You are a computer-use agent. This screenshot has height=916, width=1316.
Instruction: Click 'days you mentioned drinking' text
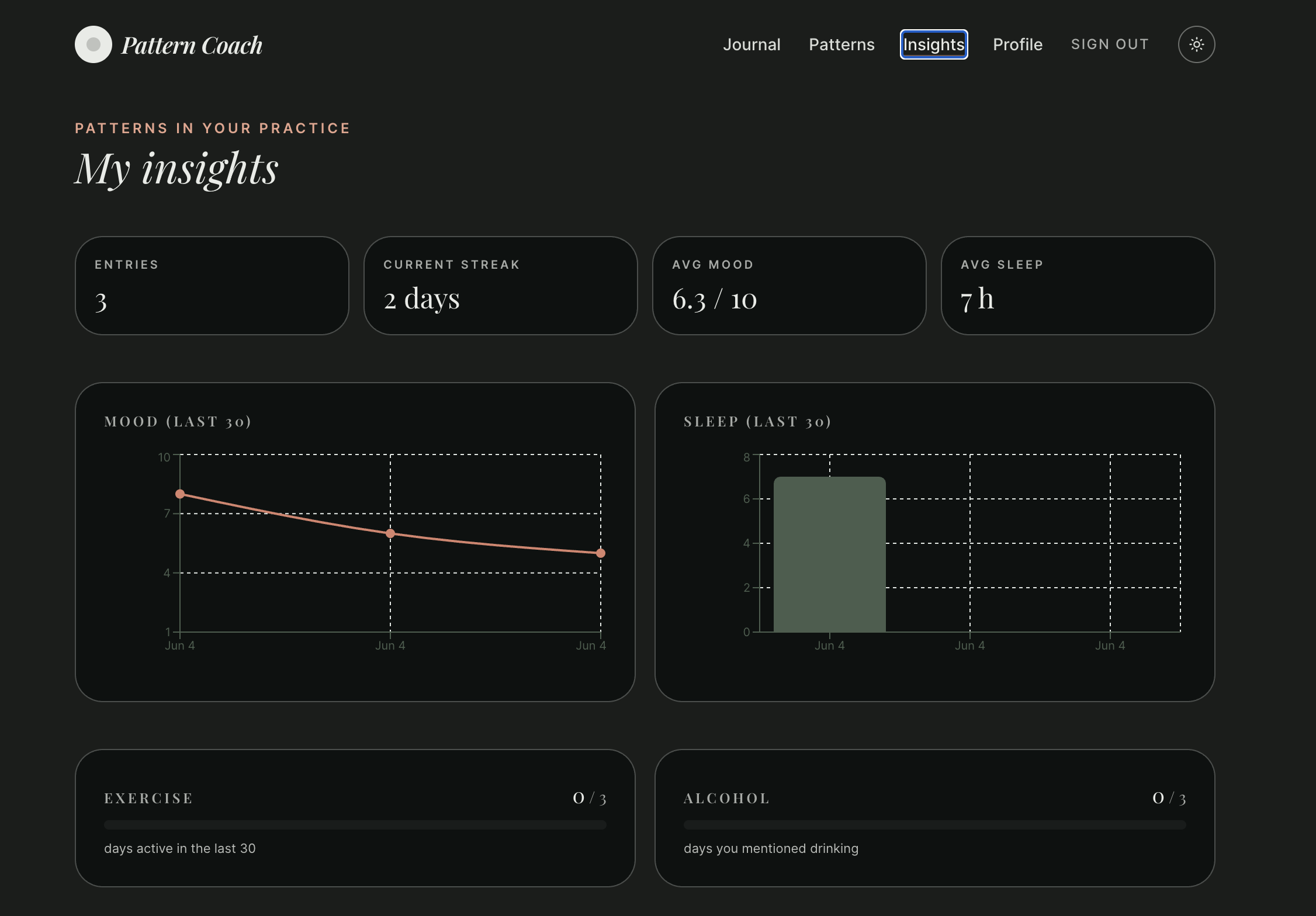pyautogui.click(x=771, y=848)
